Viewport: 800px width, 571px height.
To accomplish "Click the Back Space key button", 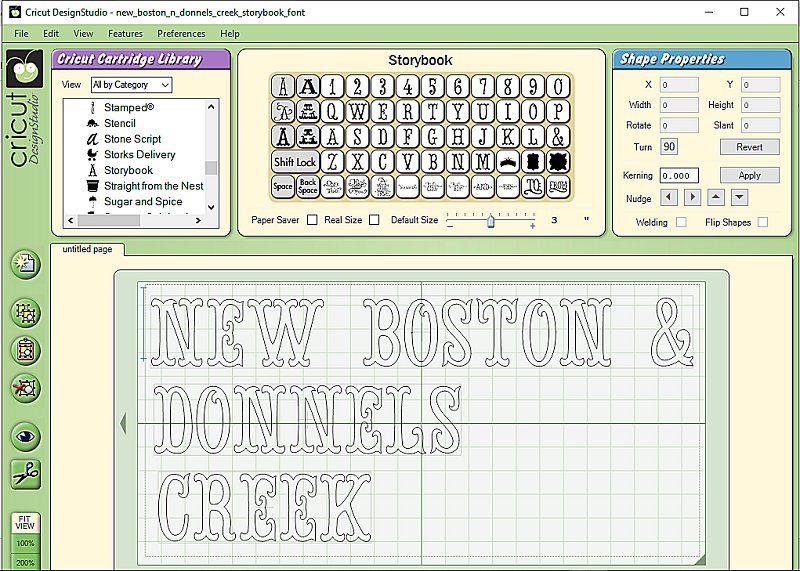I will coord(308,187).
